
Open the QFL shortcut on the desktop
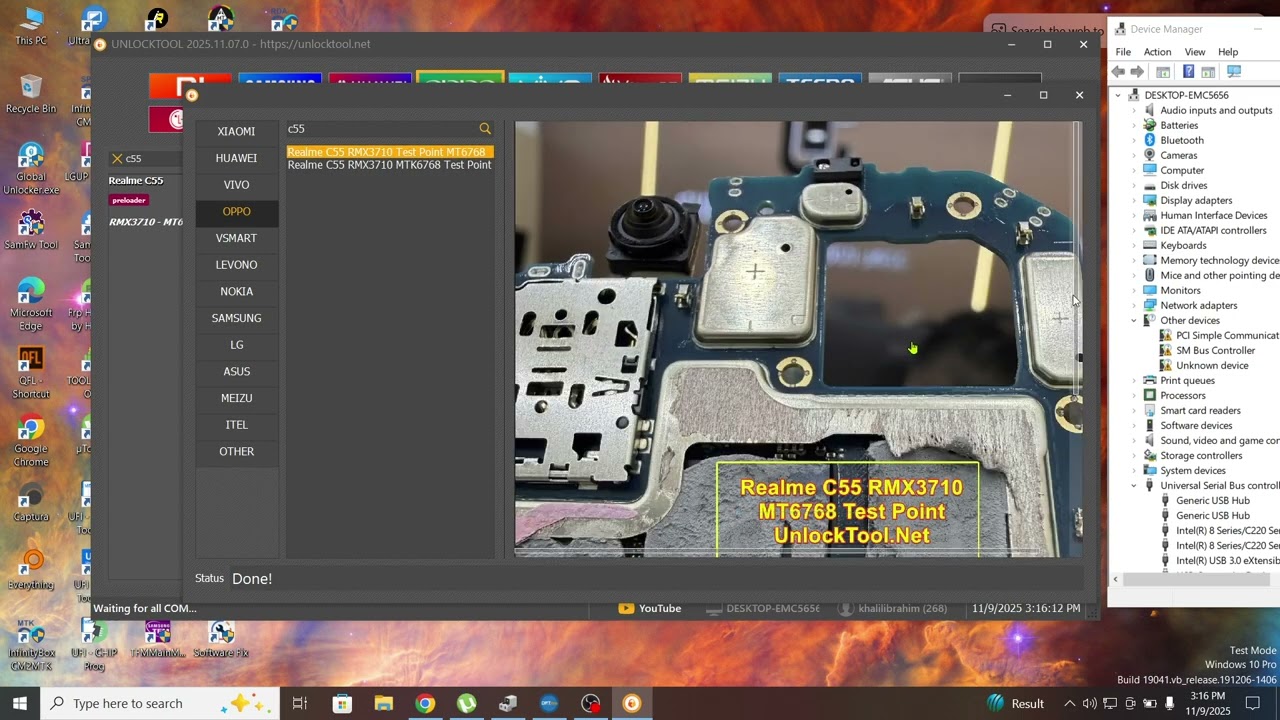pos(31,372)
